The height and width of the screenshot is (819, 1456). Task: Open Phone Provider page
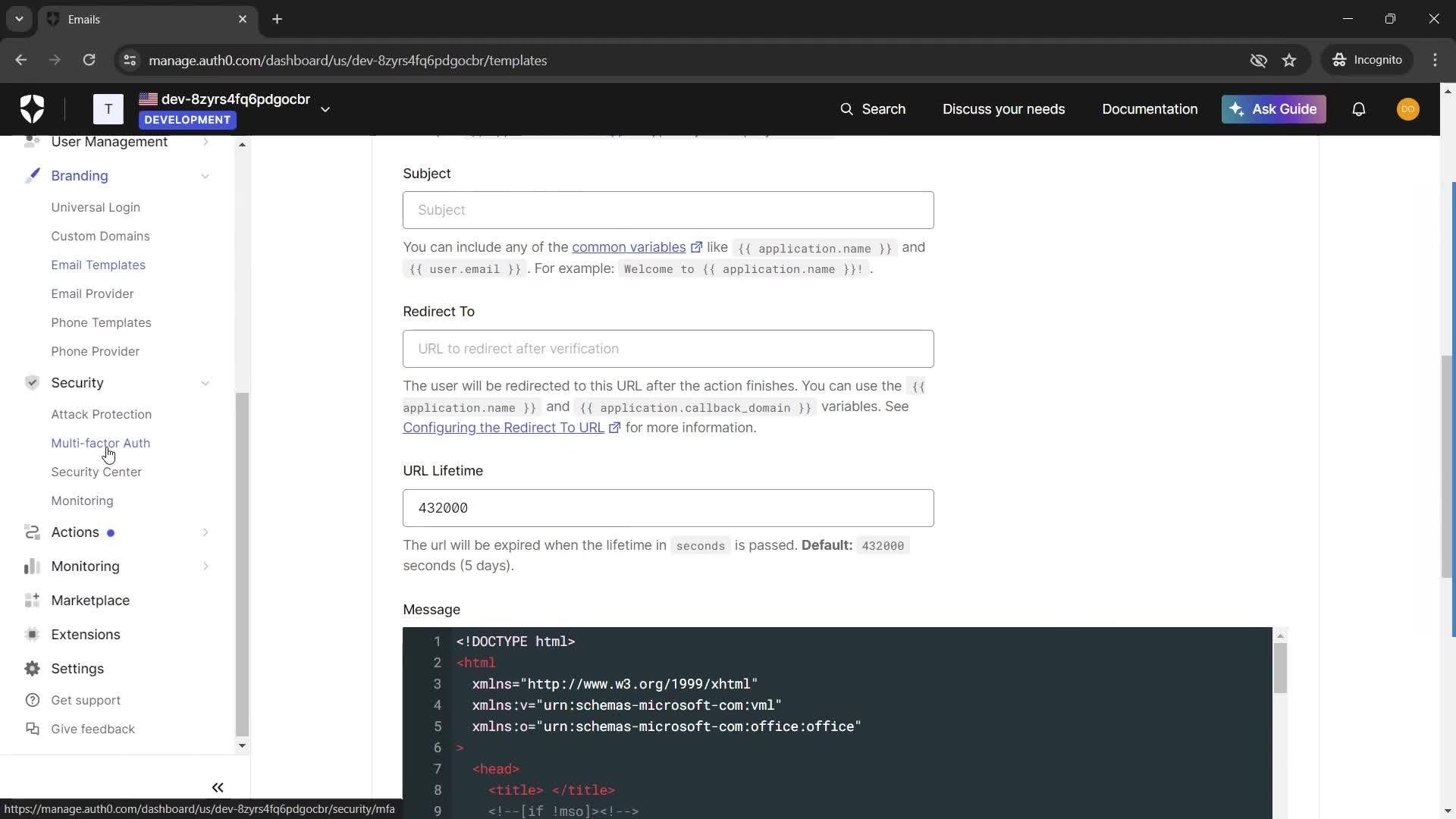[x=95, y=351]
